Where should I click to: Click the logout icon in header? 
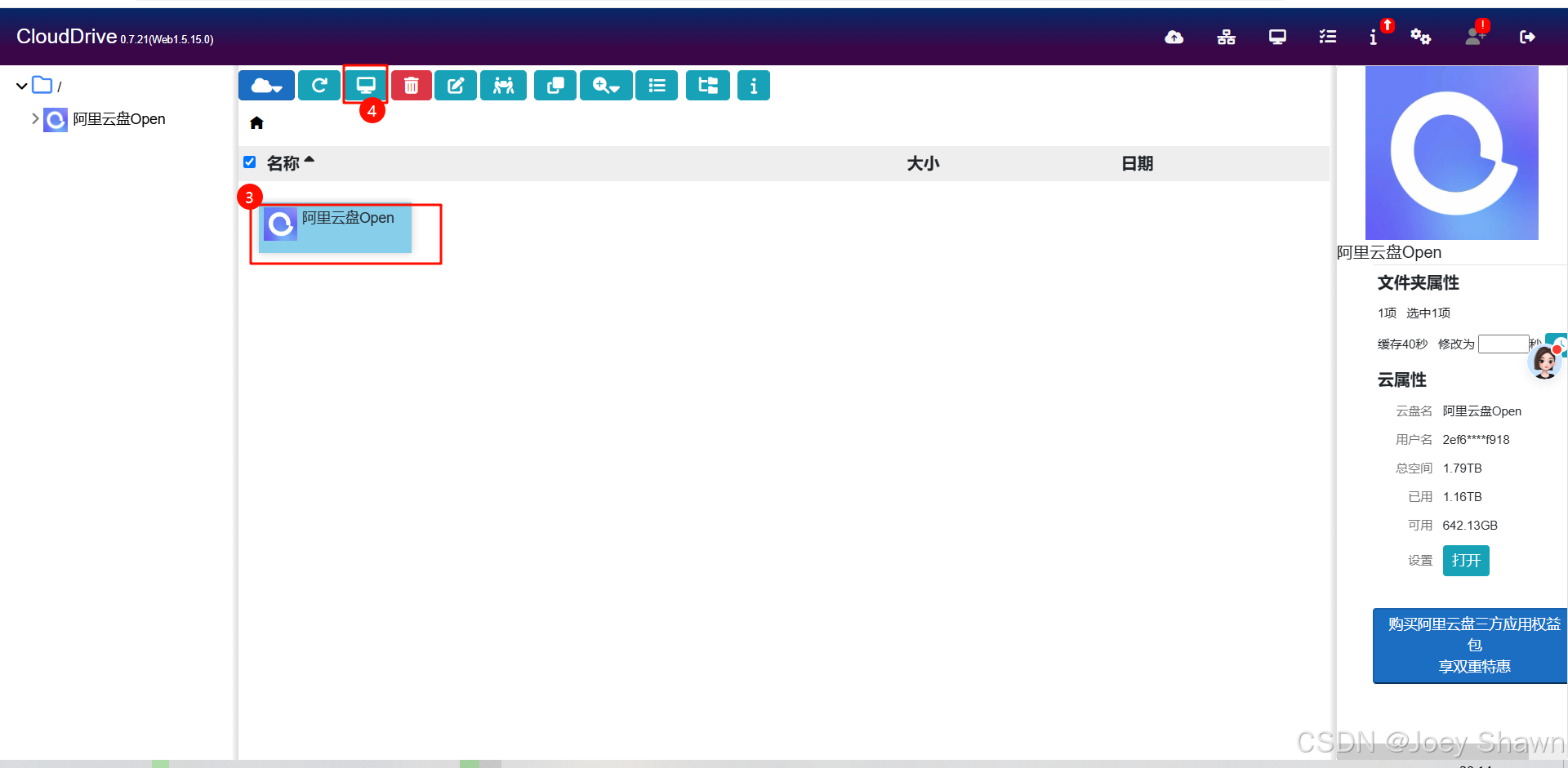1527,37
